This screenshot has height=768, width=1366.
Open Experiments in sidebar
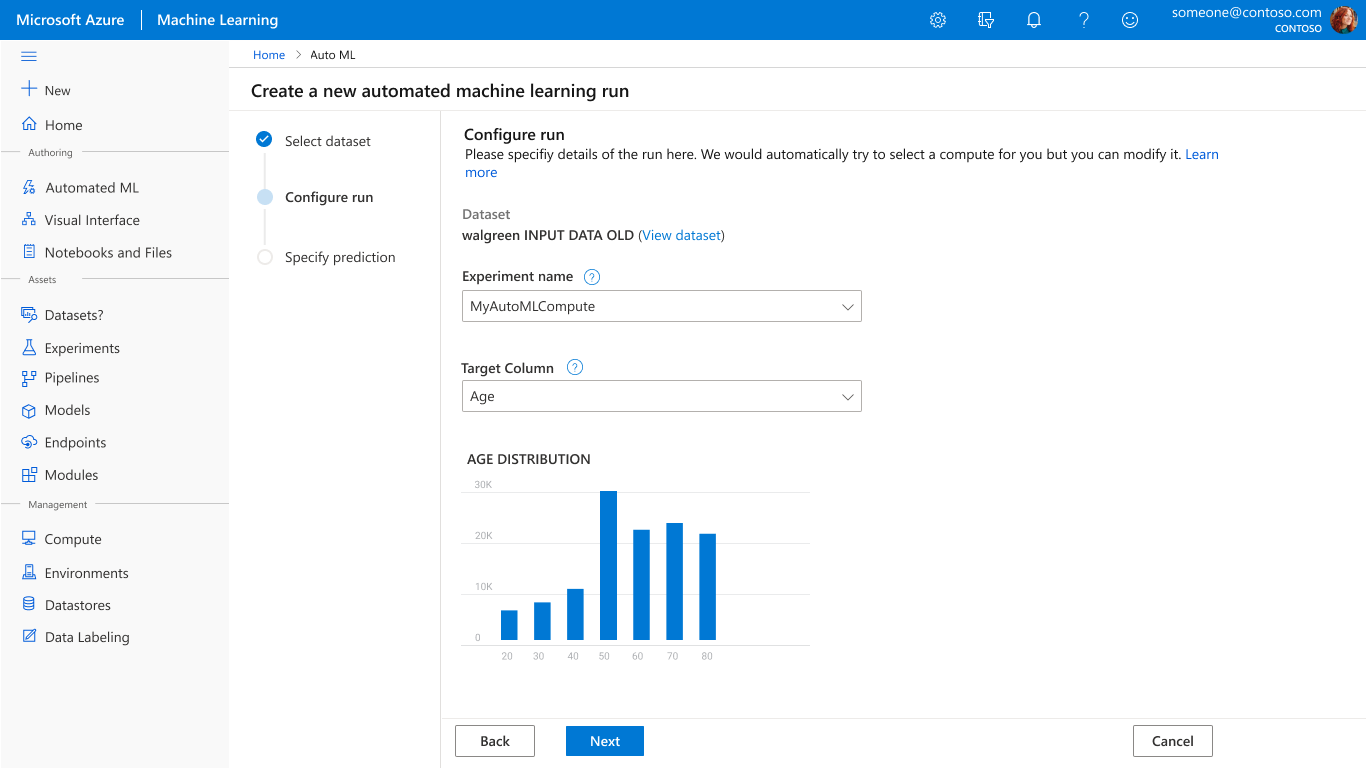point(82,348)
